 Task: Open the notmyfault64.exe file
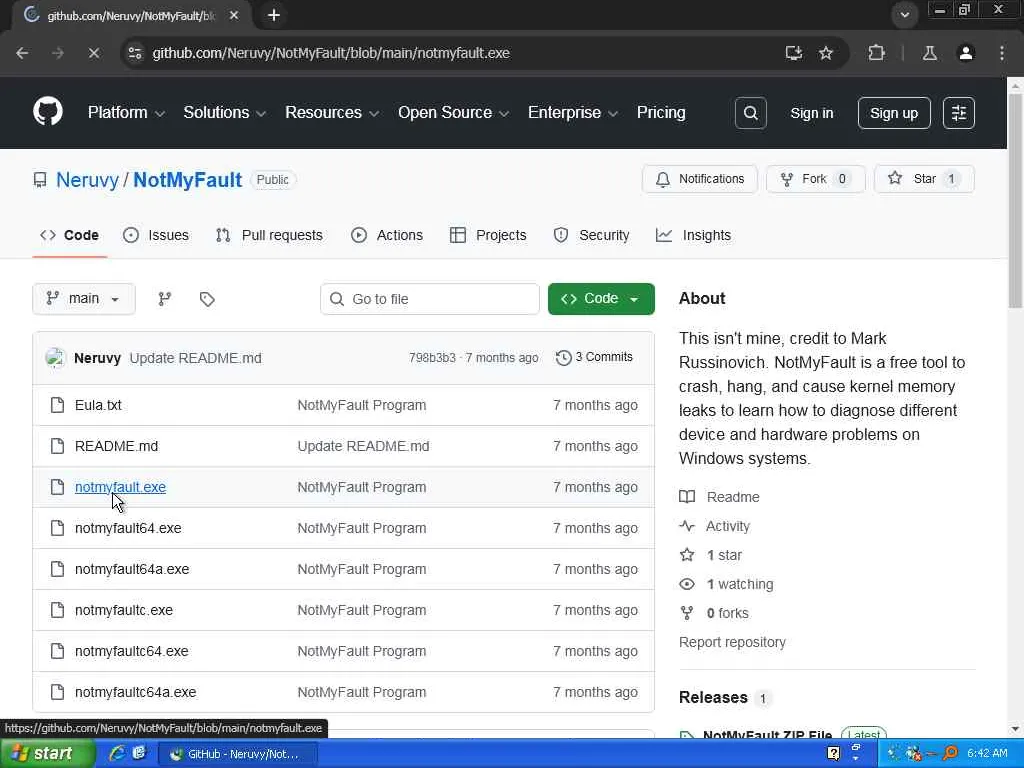(128, 528)
